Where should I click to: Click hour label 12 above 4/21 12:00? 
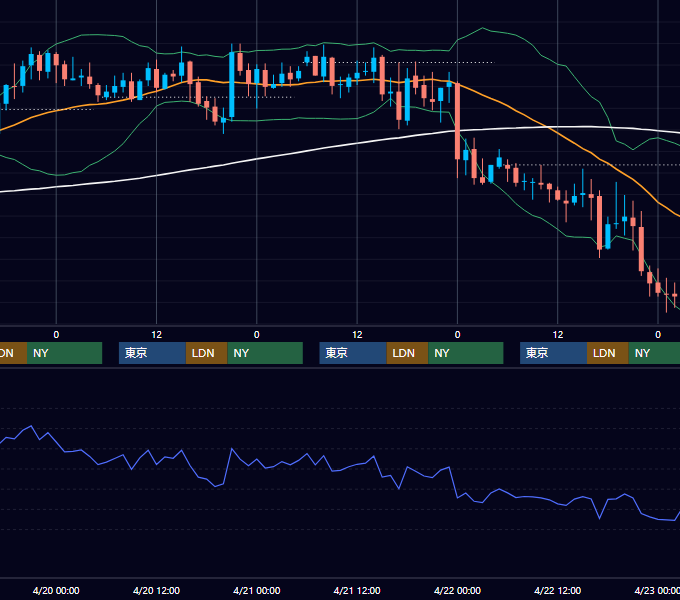click(357, 335)
